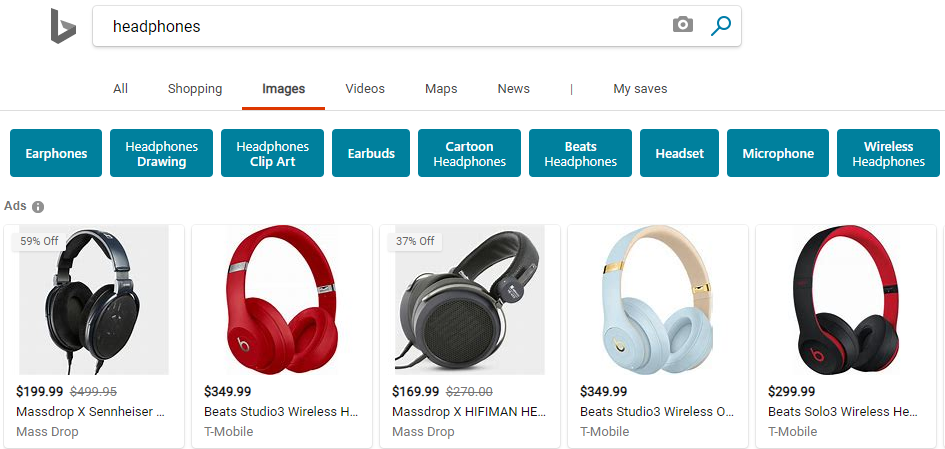Click the Bing logo icon
The width and height of the screenshot is (945, 449).
point(63,26)
